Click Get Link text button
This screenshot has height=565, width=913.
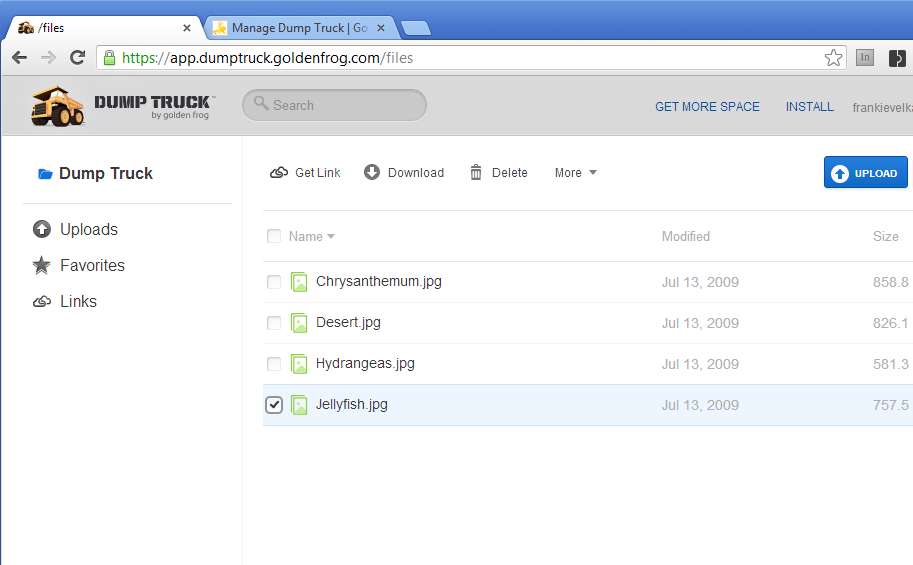pos(317,172)
